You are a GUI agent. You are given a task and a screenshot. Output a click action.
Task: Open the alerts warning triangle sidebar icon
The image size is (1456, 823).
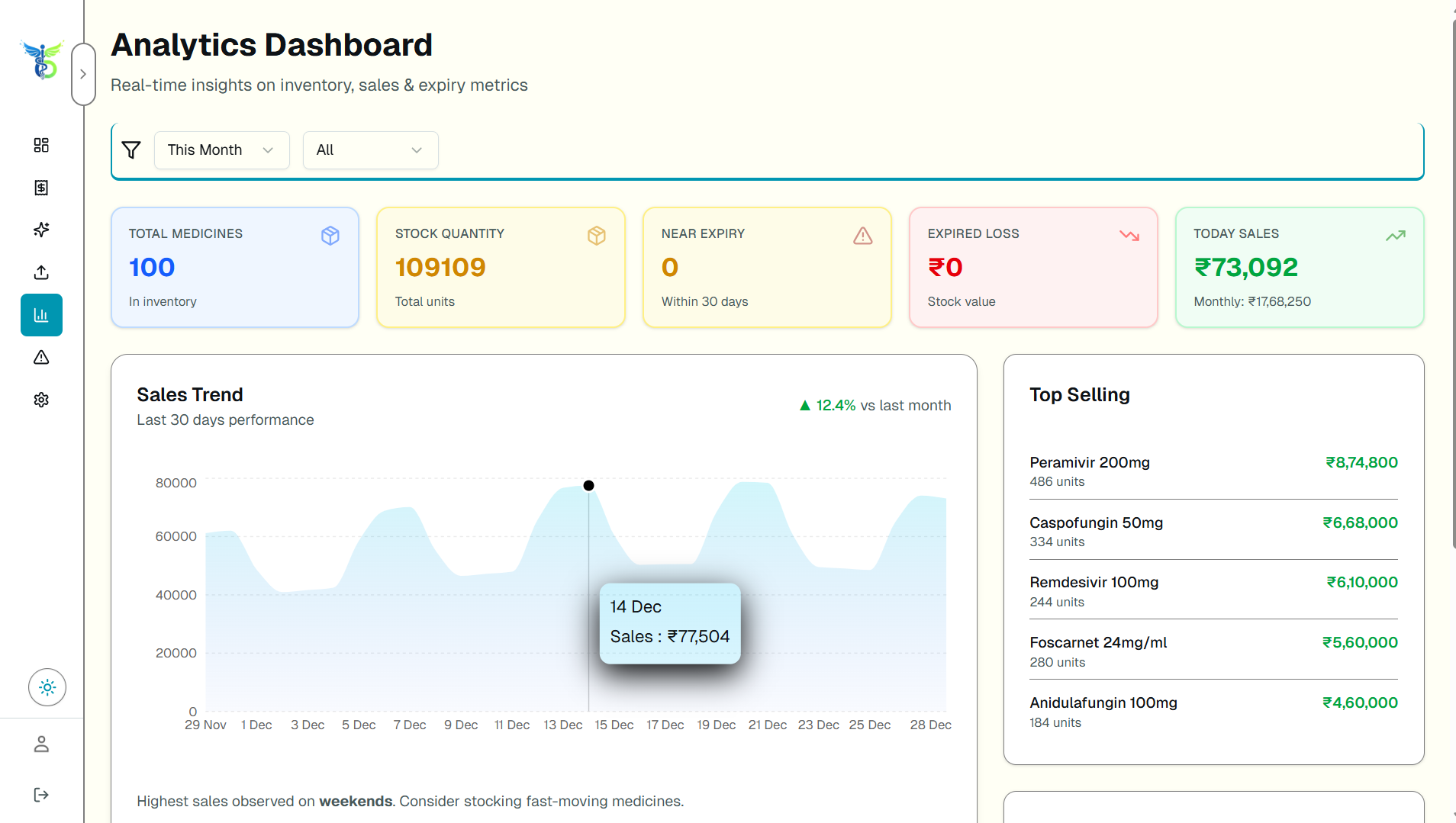tap(41, 357)
